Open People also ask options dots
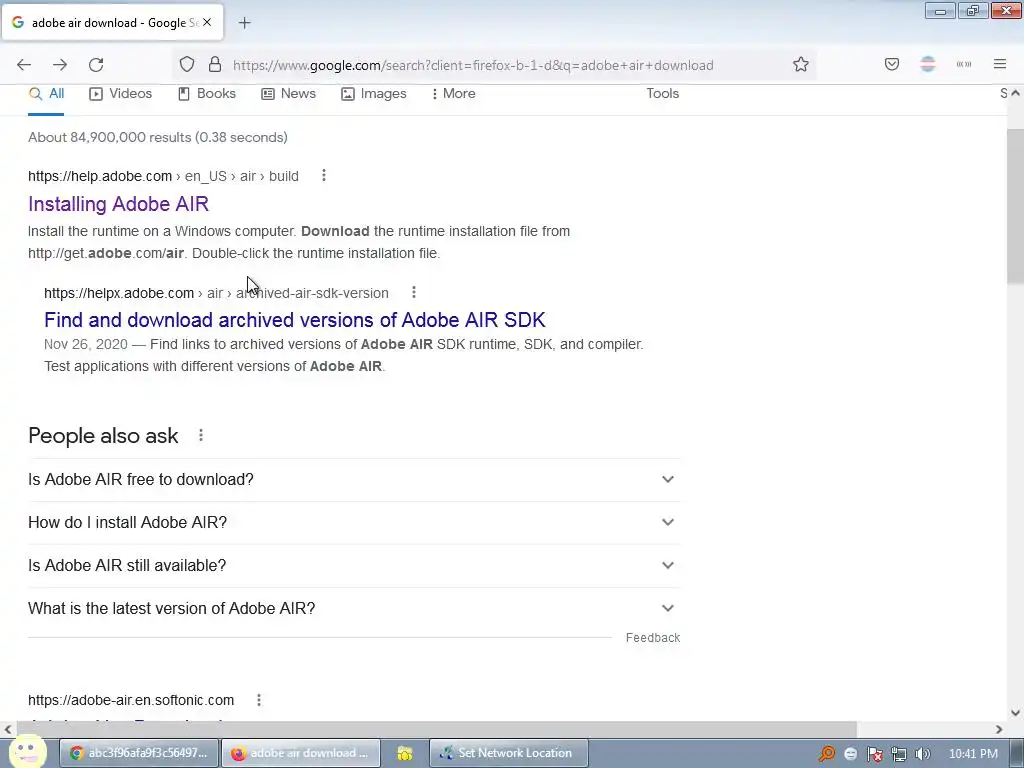 point(201,435)
